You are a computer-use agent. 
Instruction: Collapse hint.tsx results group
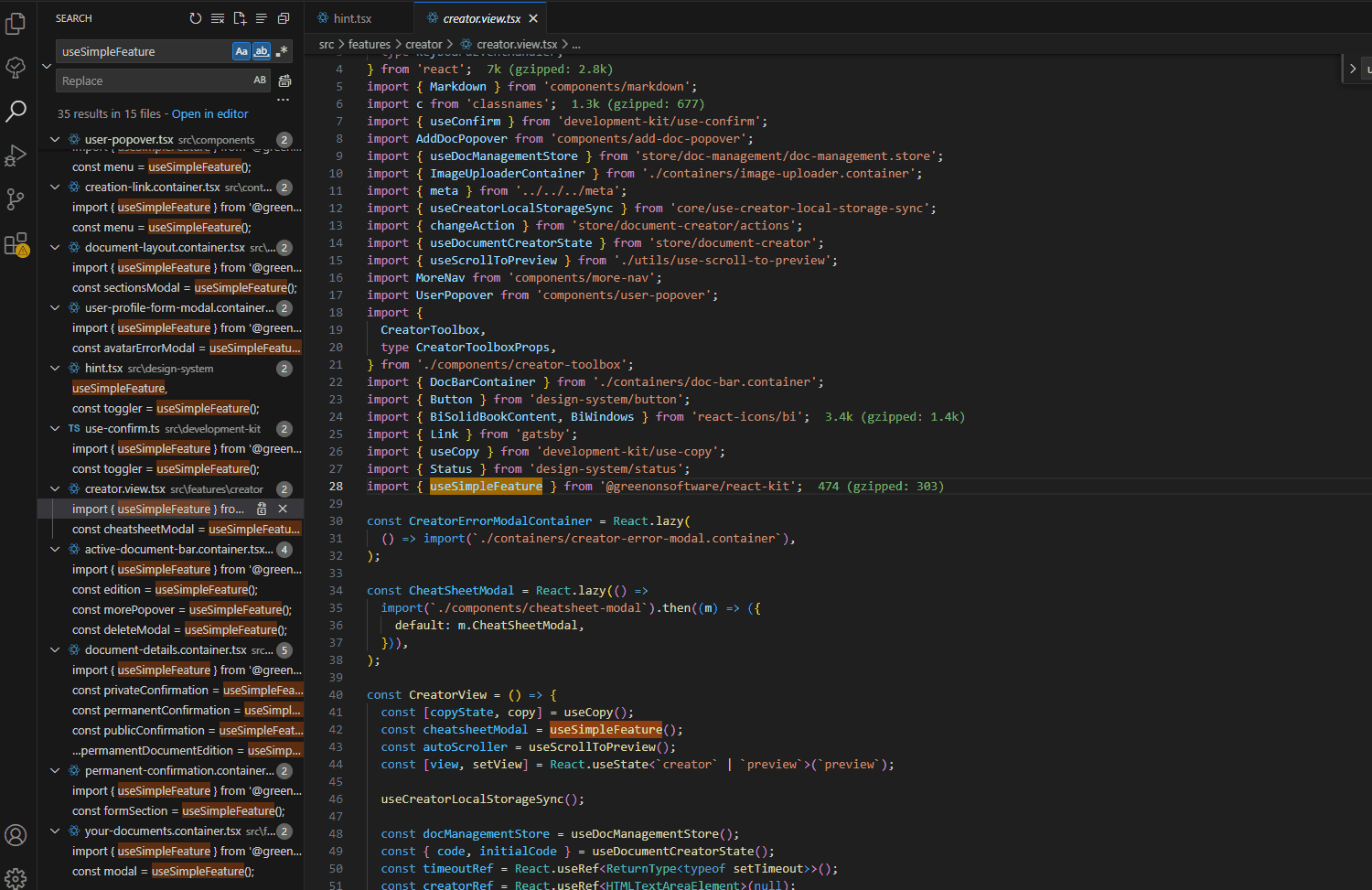(55, 368)
